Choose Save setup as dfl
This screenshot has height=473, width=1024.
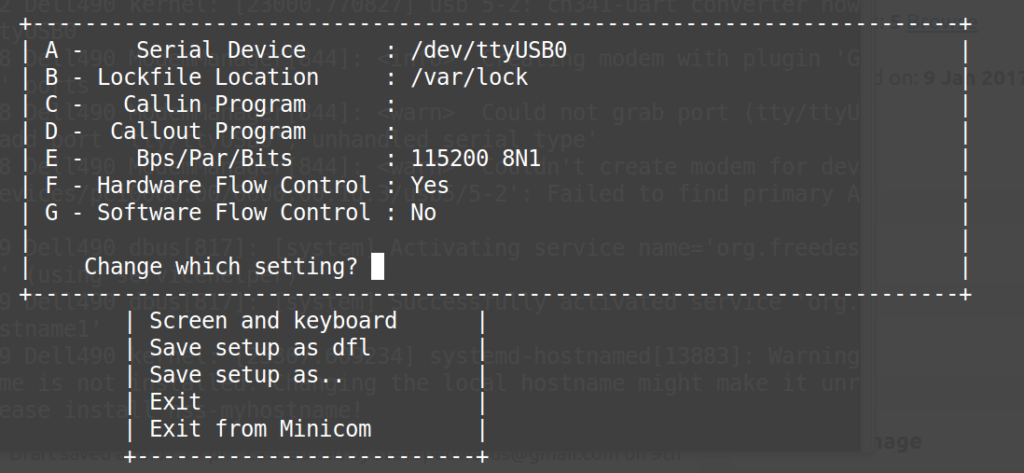pos(260,348)
